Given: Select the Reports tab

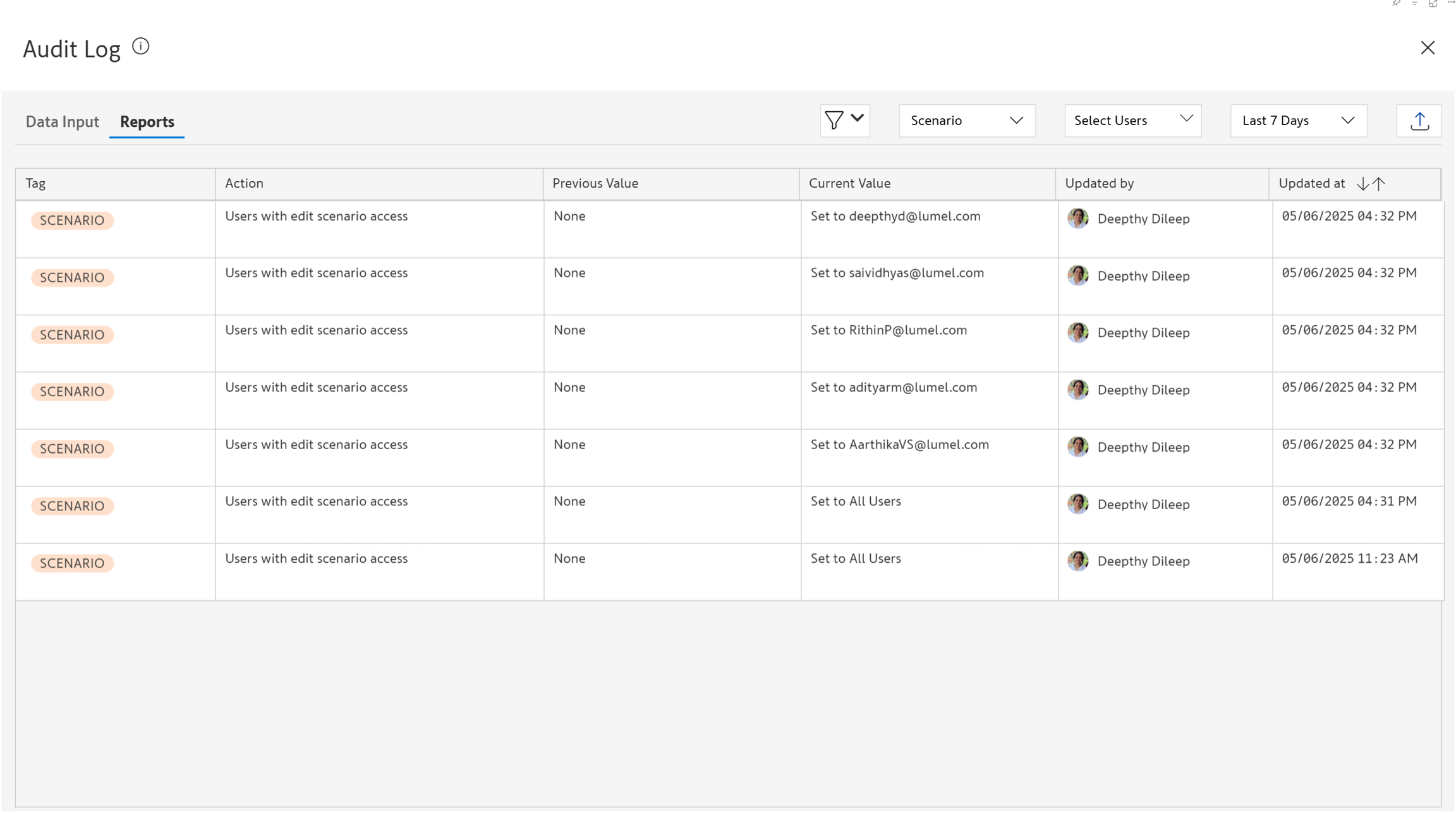Looking at the screenshot, I should 147,121.
